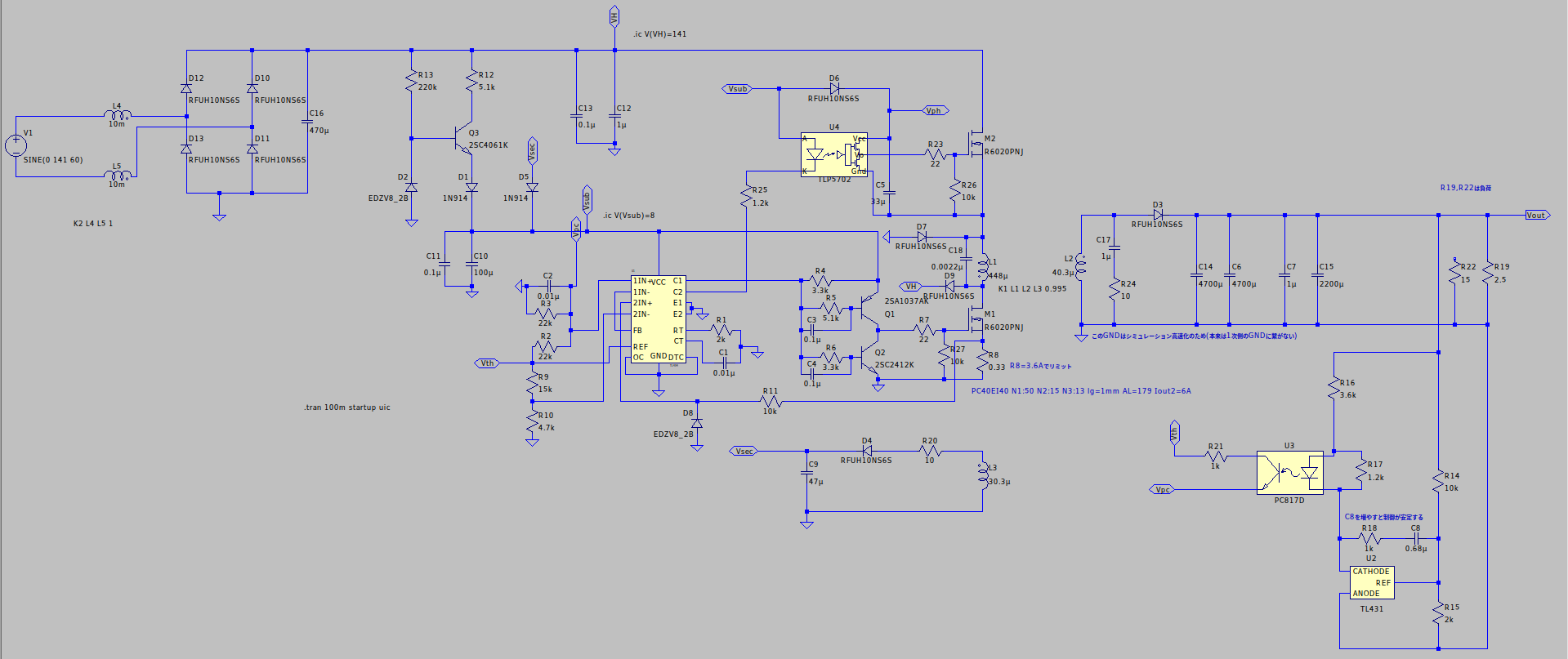Select the PC817D optocoupler U3
This screenshot has width=1568, height=659.
pos(1289,473)
